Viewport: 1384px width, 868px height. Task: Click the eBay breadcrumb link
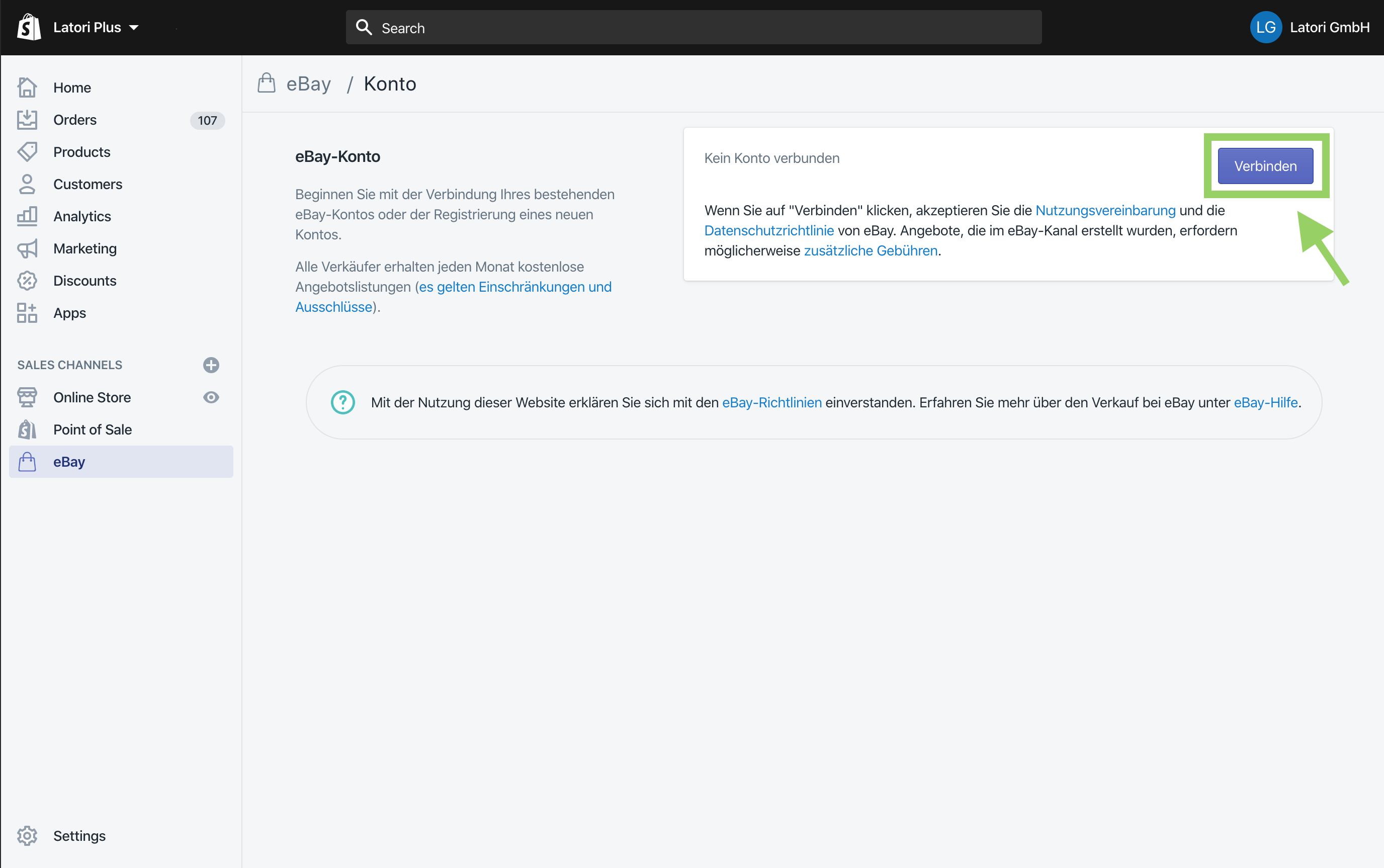tap(308, 84)
